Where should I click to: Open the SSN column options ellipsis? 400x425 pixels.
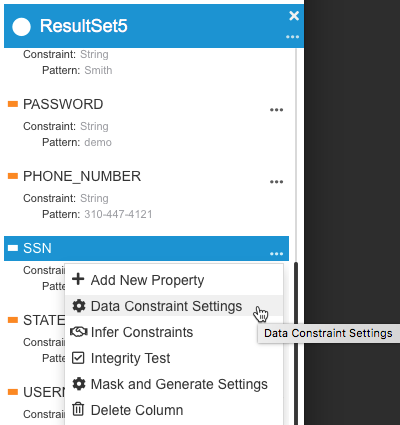pos(276,254)
